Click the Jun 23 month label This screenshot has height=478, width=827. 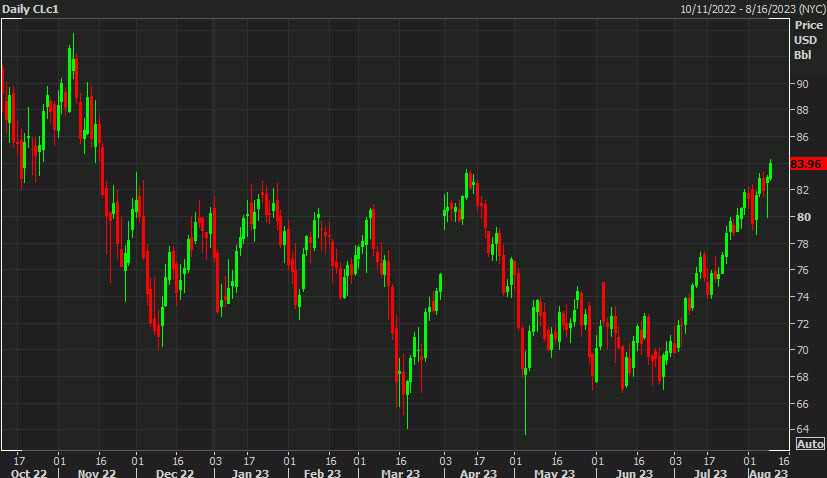click(x=634, y=473)
